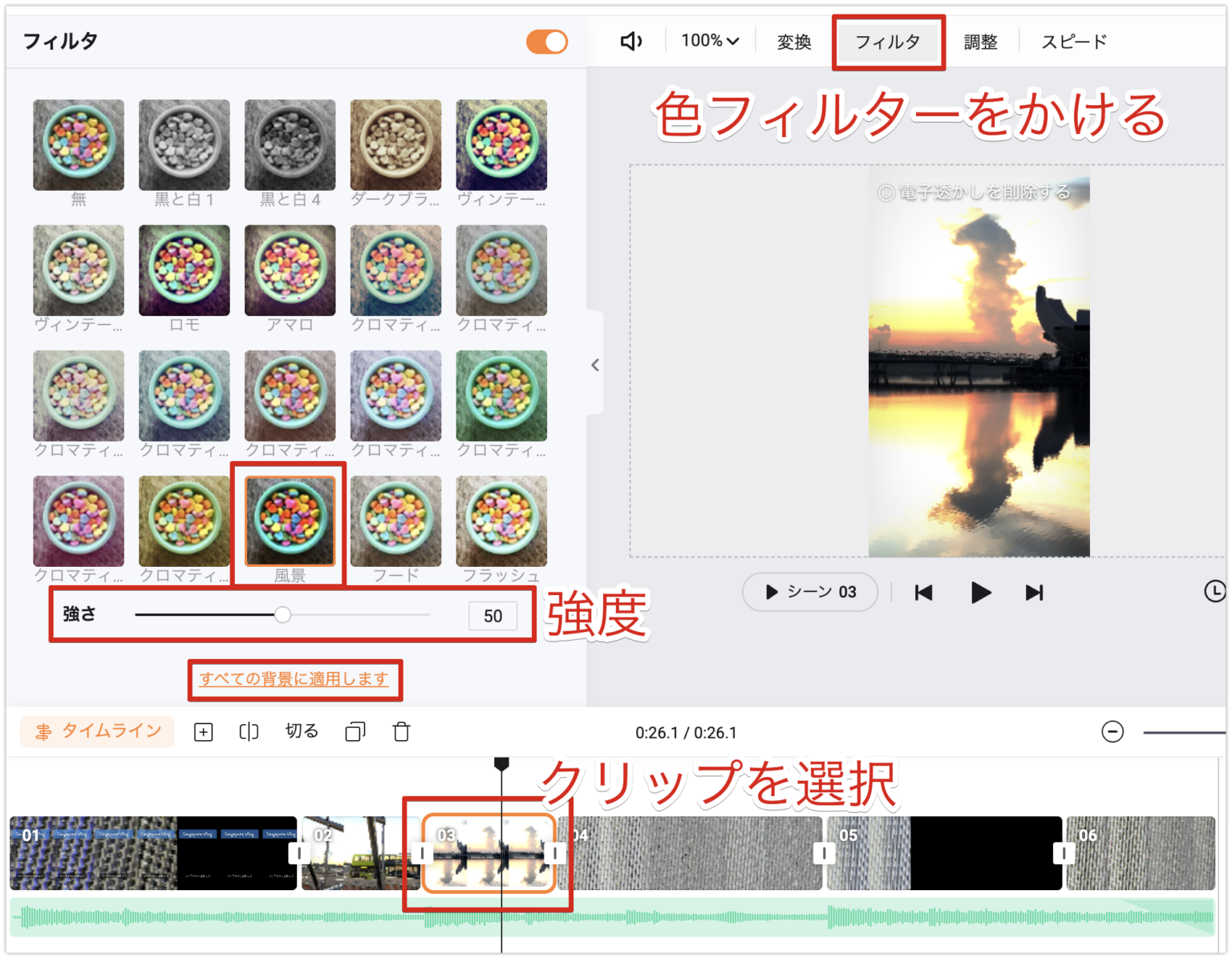Add a new element using the plus icon

[x=203, y=731]
